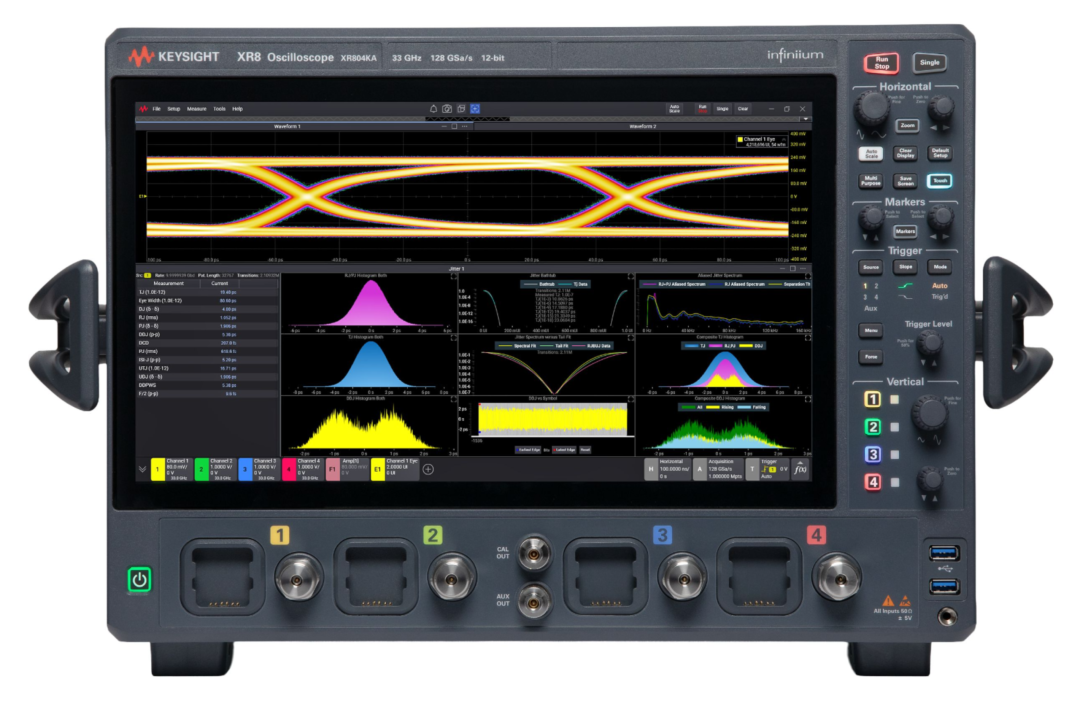Open the three-dot menu on the Waveform 1 pane
1080x717 pixels.
click(x=465, y=127)
